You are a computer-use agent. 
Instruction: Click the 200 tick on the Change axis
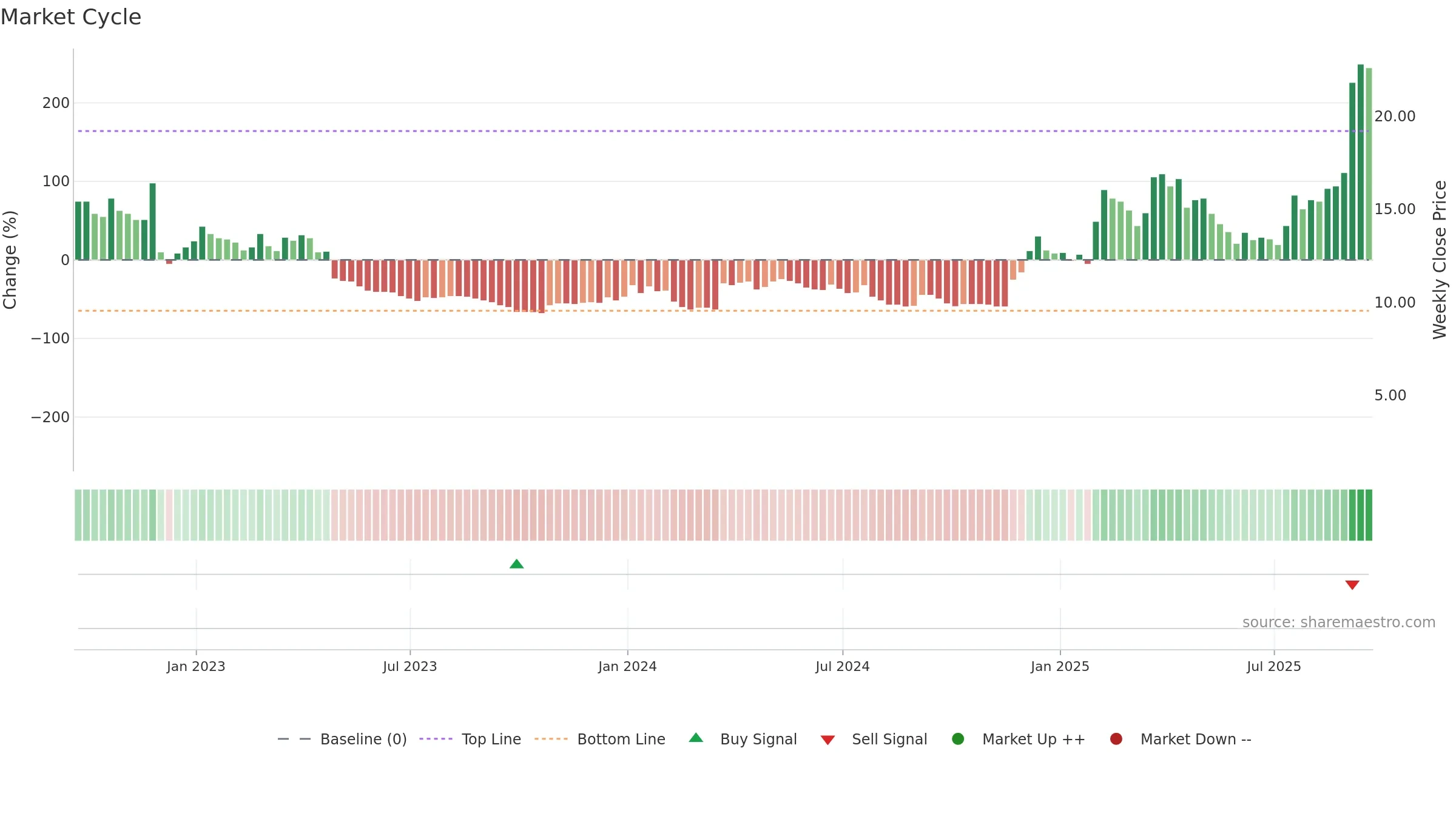click(x=56, y=103)
